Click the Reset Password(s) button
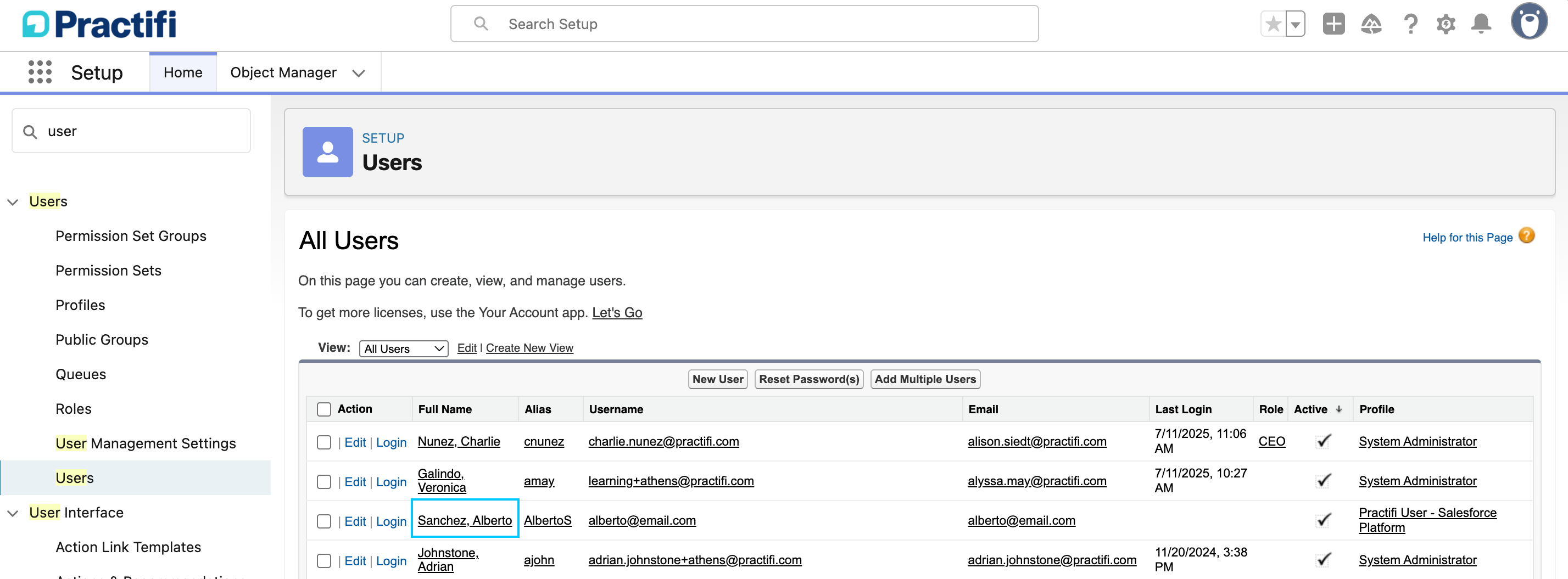1568x579 pixels. tap(809, 380)
